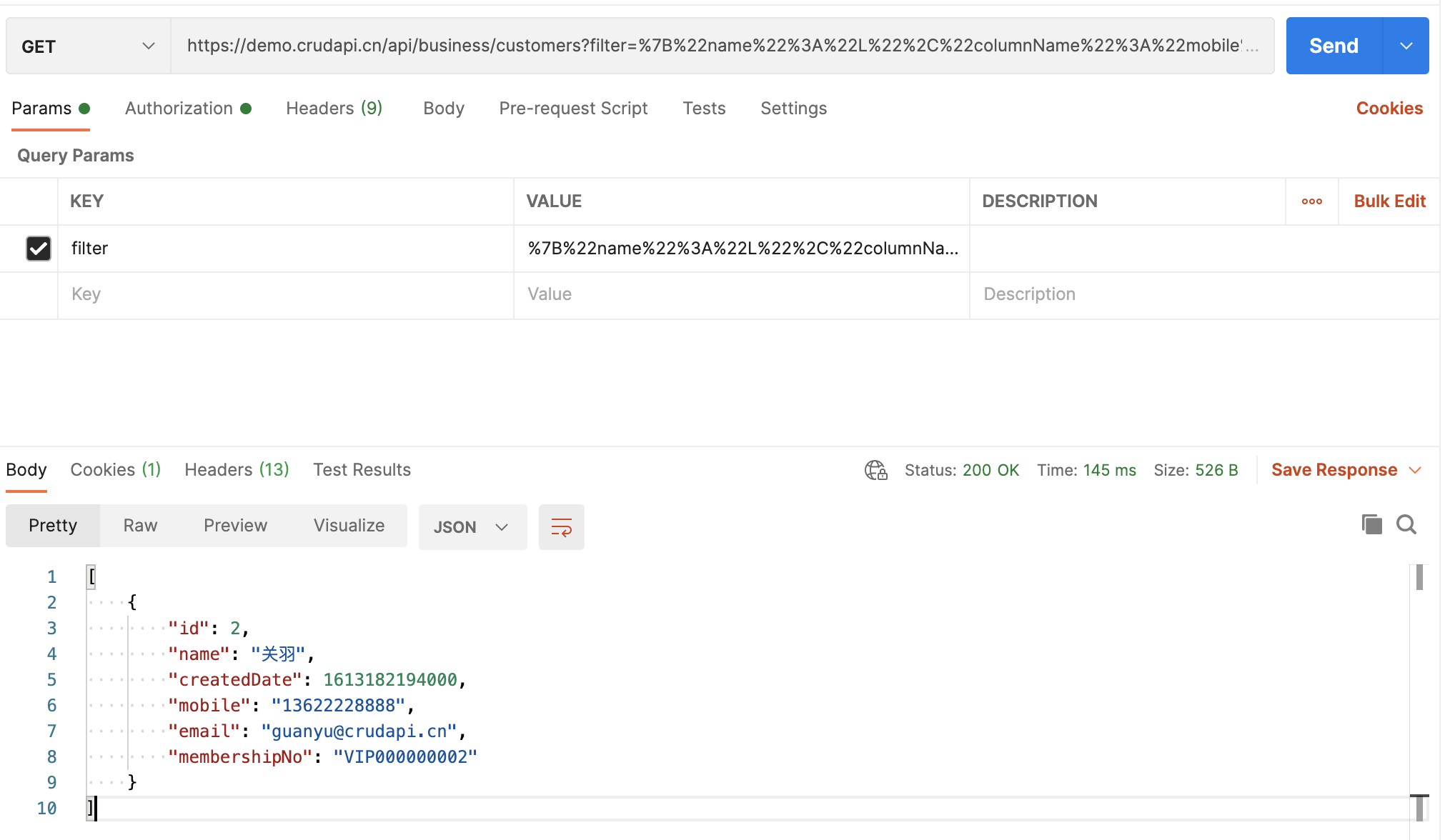1455x840 pixels.
Task: Click the request URL field
Action: [x=722, y=46]
